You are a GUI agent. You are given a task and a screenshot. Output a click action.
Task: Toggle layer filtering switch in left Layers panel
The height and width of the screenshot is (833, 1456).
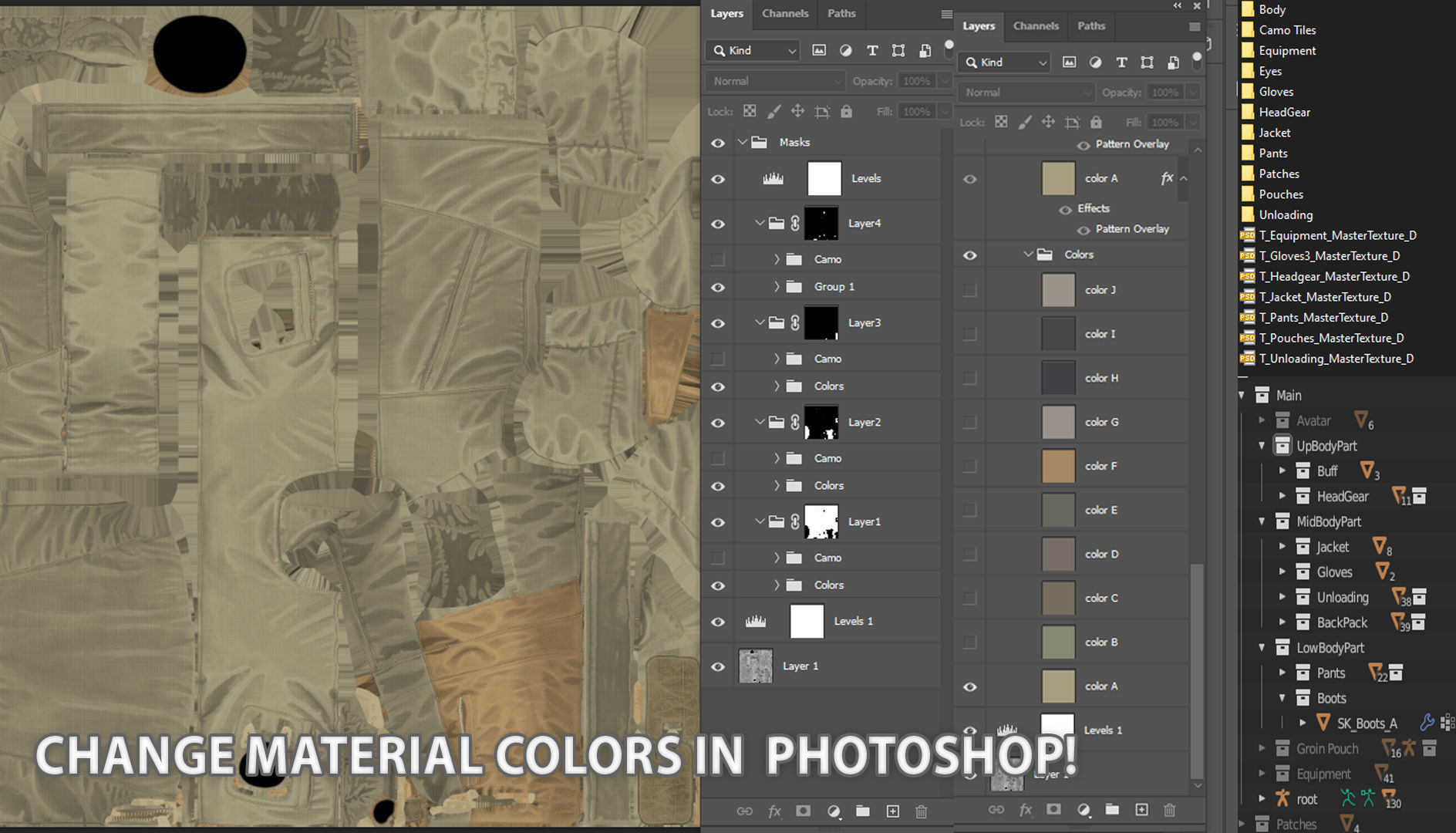click(949, 50)
